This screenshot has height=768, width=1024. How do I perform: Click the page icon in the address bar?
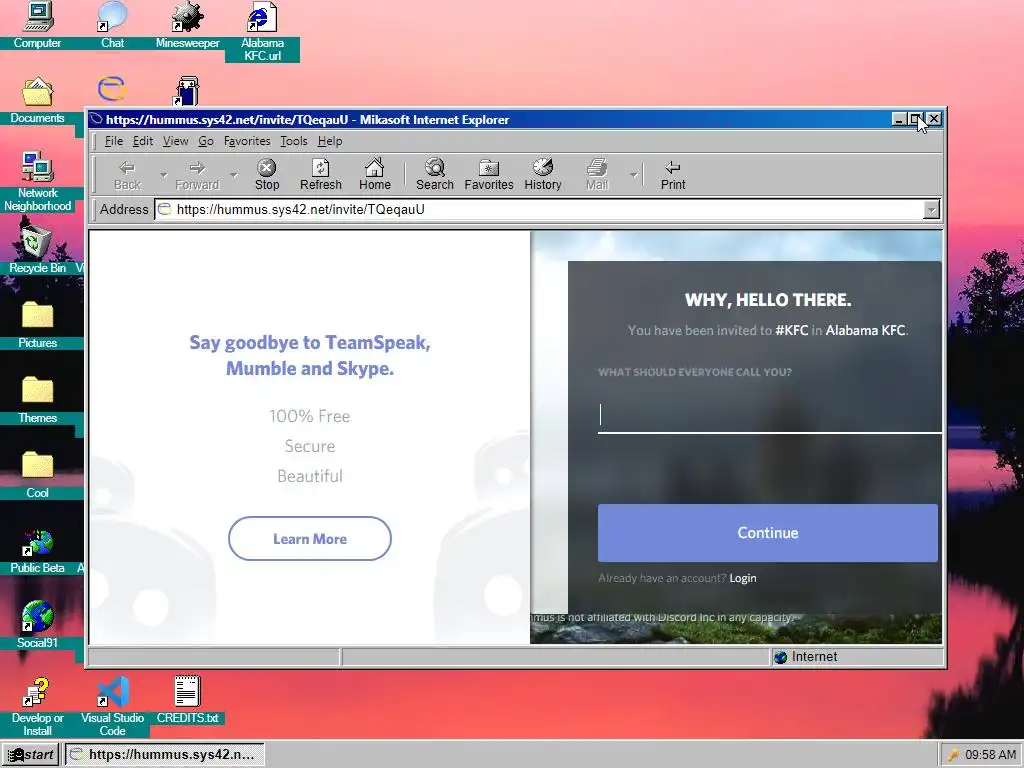(x=165, y=210)
